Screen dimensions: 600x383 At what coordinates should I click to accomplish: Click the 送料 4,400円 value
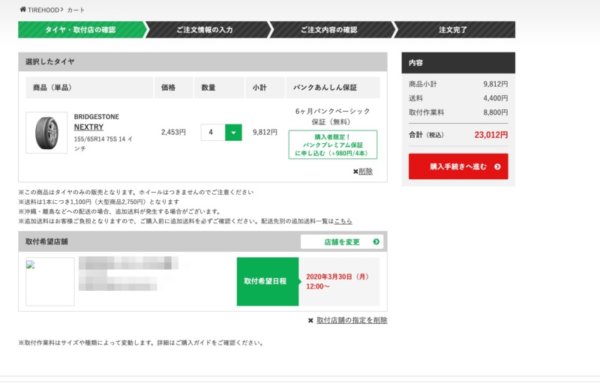point(496,98)
